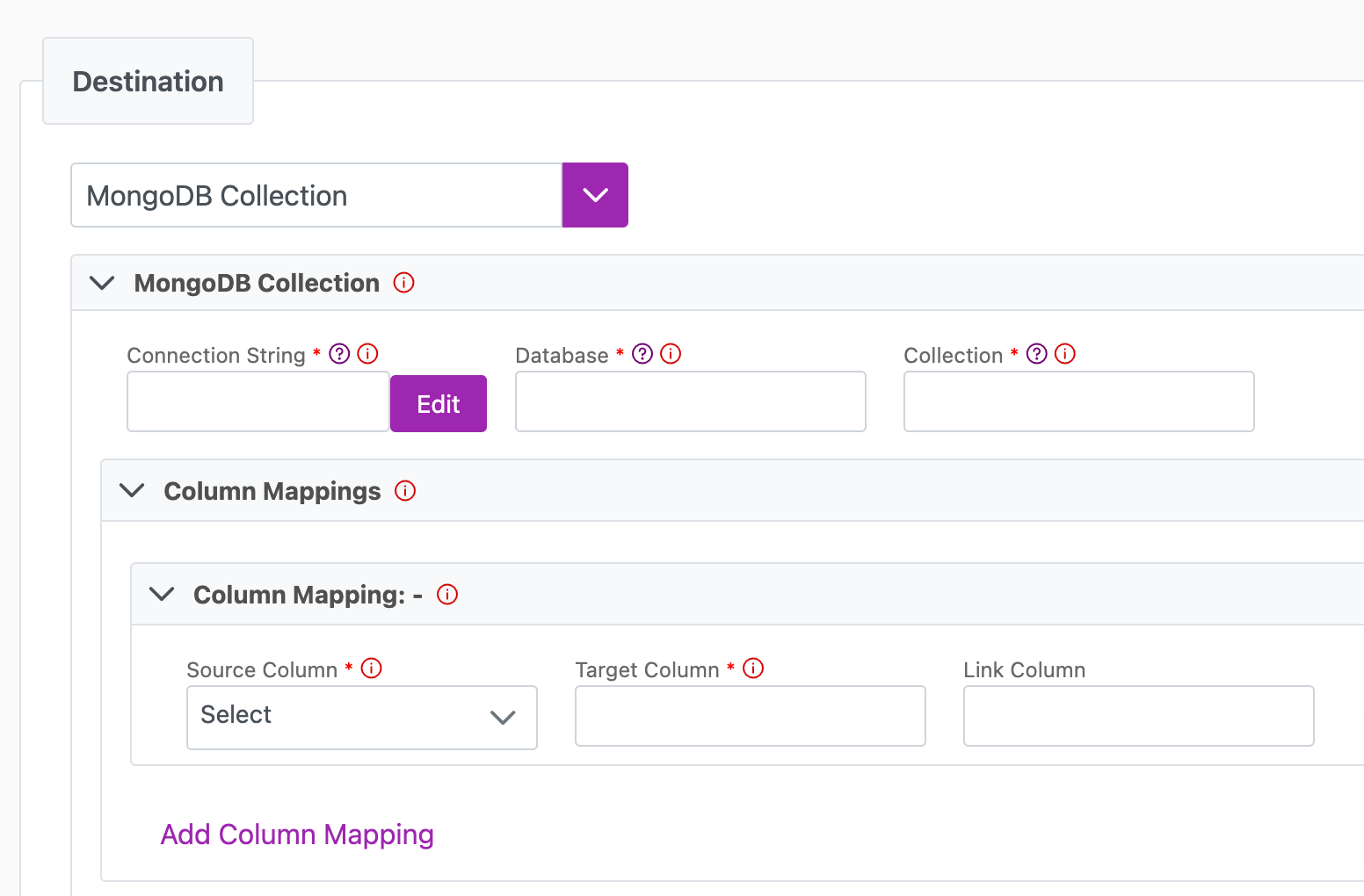Collapse the Column Mapping: - section chevron
Image resolution: width=1364 pixels, height=896 pixels.
click(x=162, y=594)
